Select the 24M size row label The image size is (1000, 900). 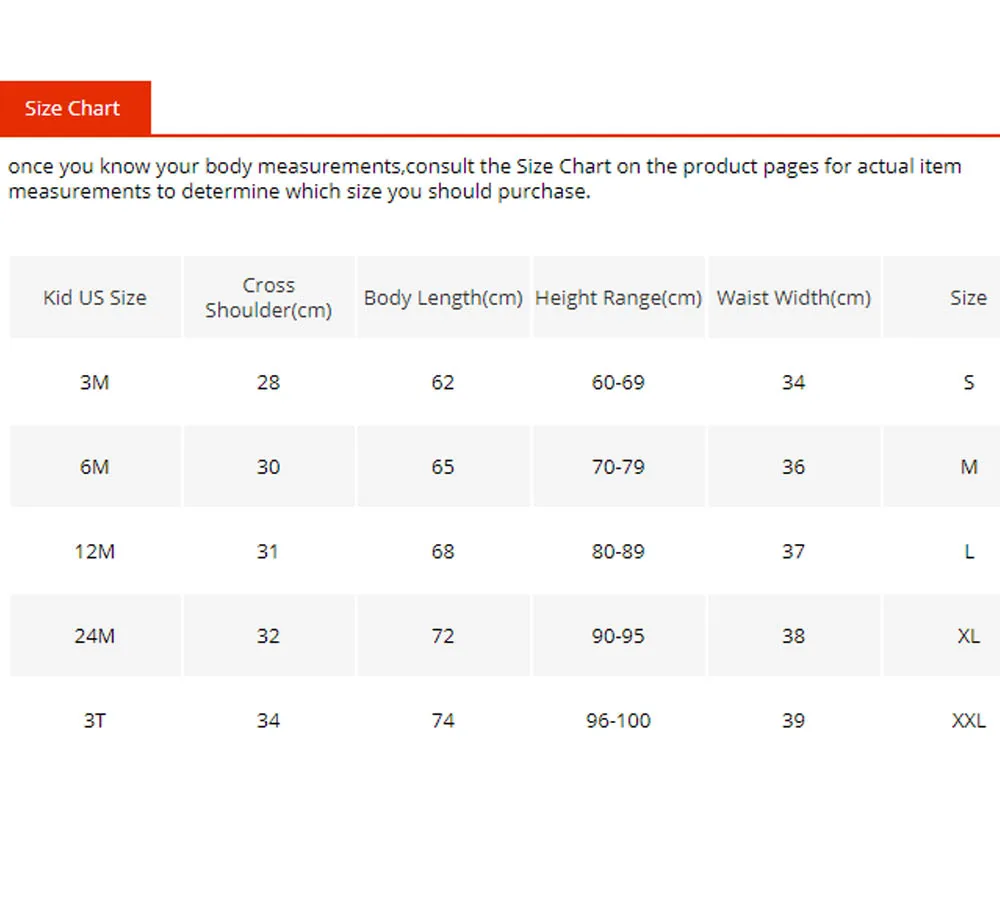pyautogui.click(x=95, y=636)
